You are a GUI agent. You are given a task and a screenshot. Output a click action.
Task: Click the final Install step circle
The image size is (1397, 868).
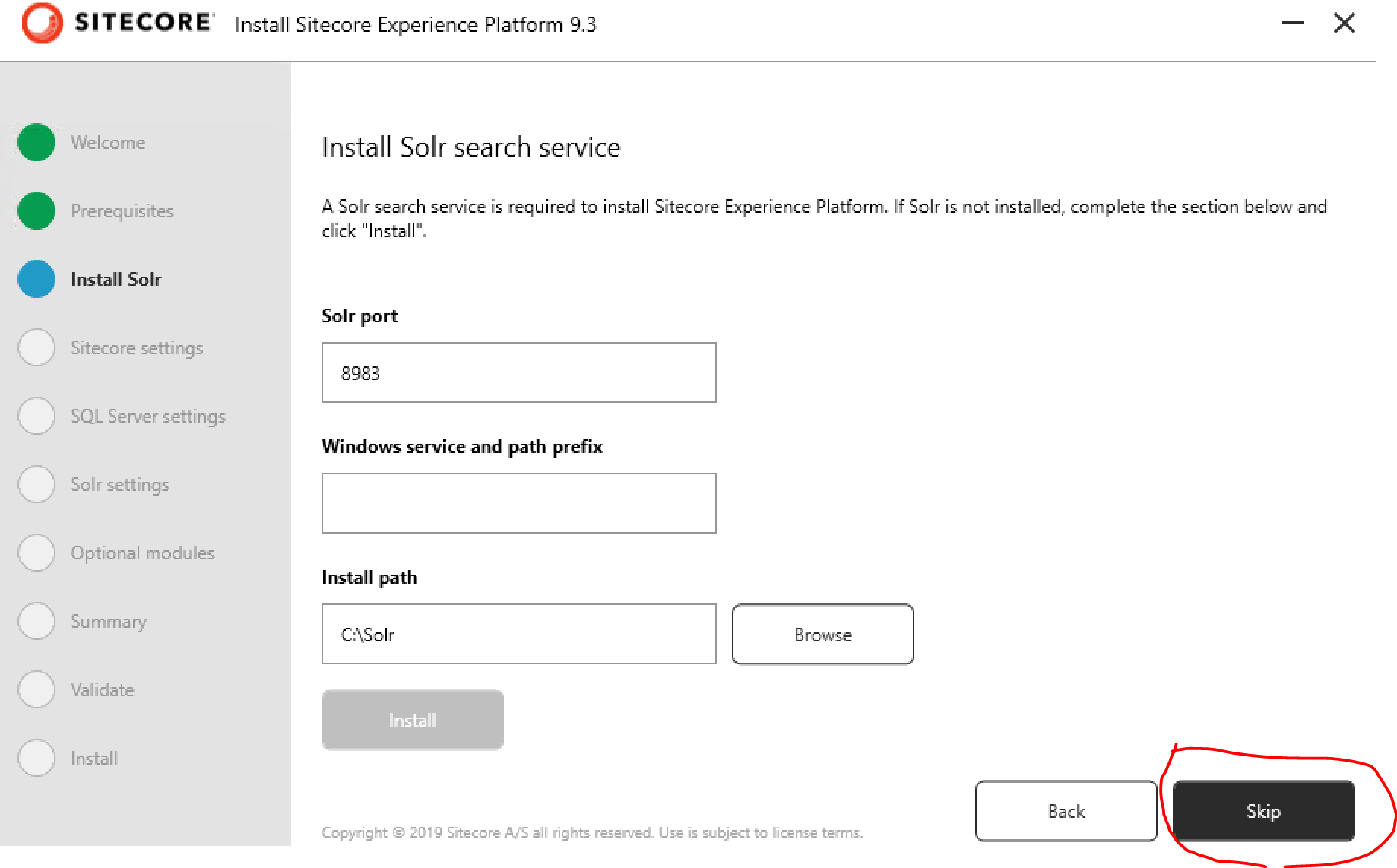(36, 758)
